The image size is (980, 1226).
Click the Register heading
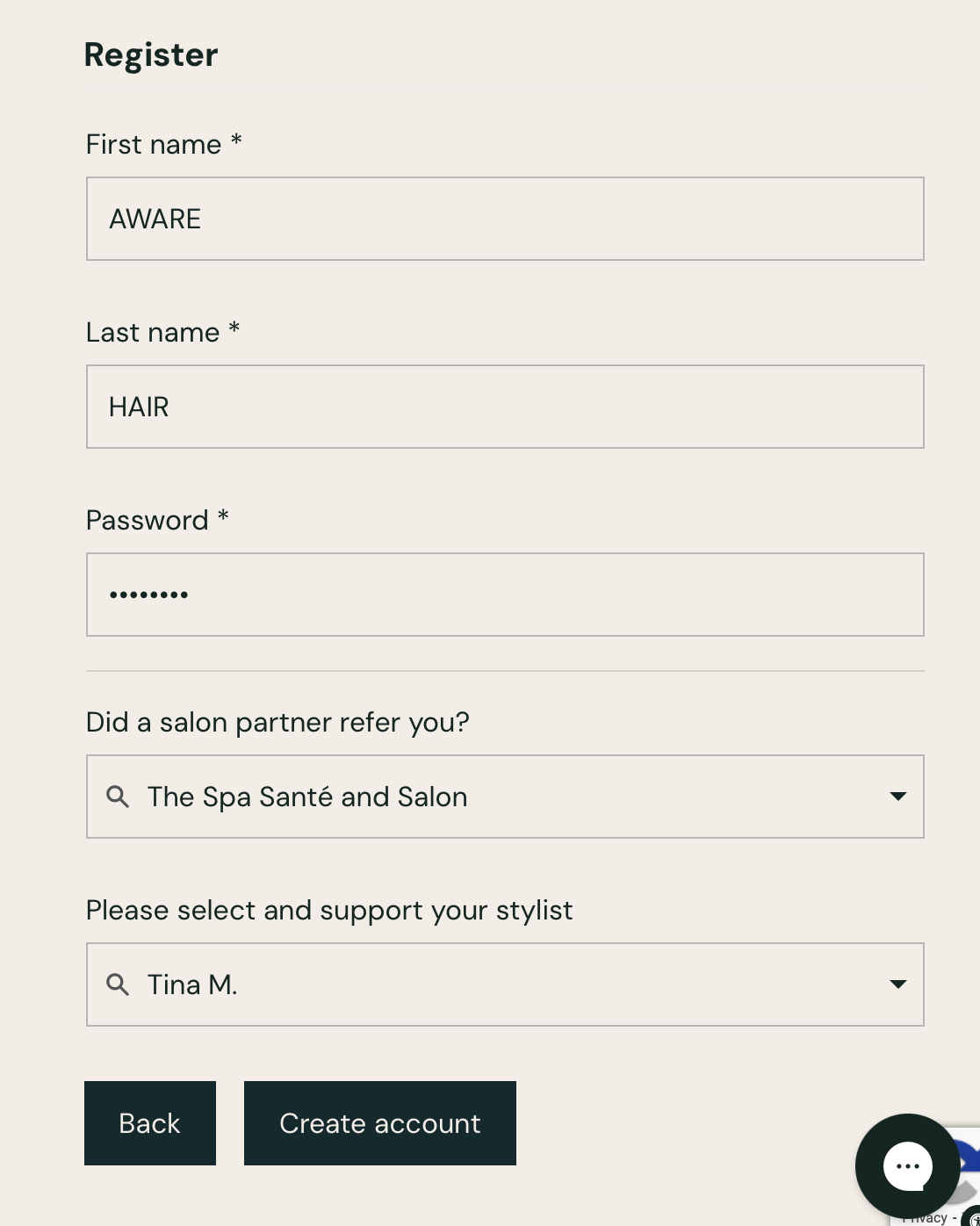click(x=151, y=54)
